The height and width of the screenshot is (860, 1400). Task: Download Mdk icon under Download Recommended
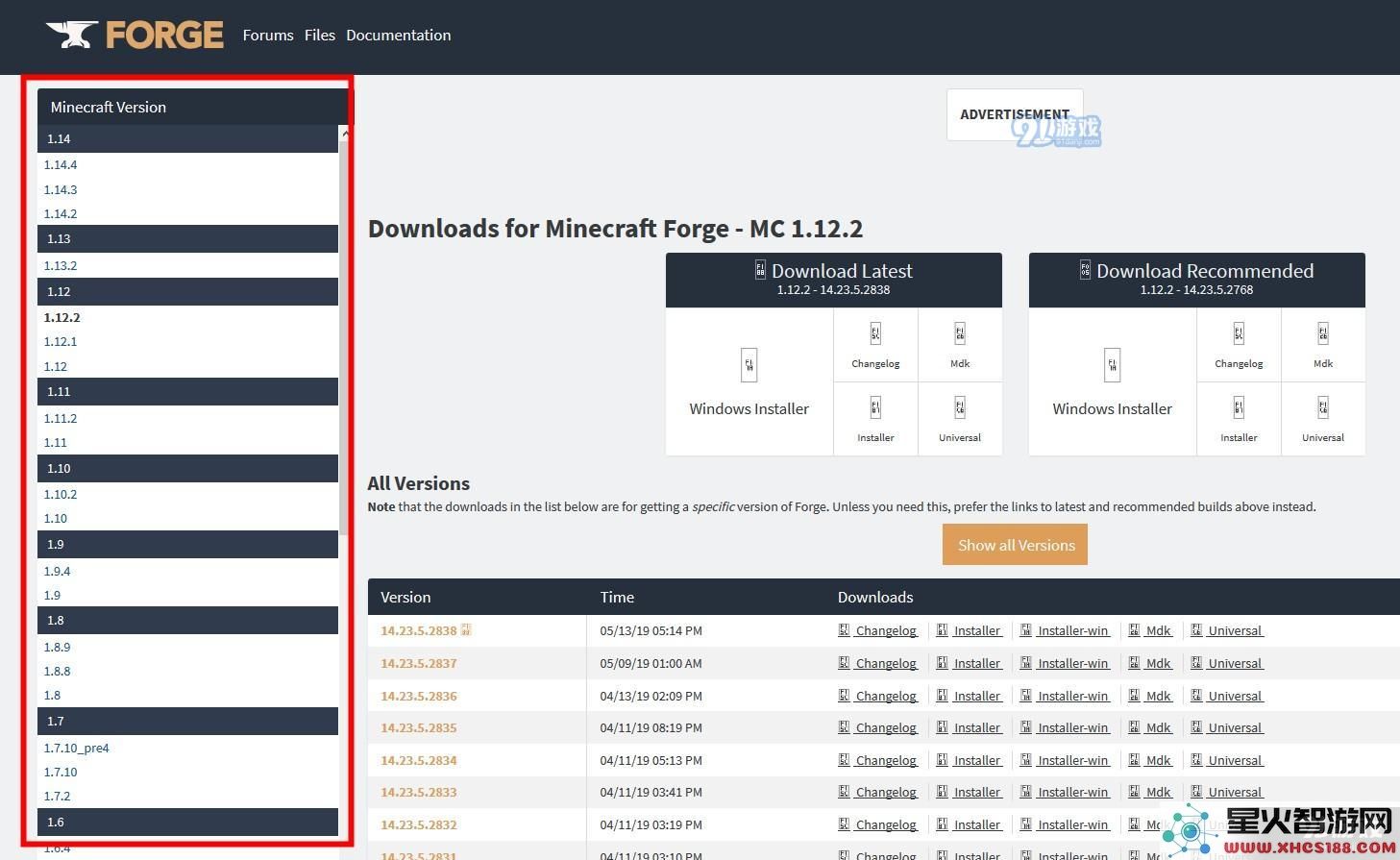[1323, 333]
